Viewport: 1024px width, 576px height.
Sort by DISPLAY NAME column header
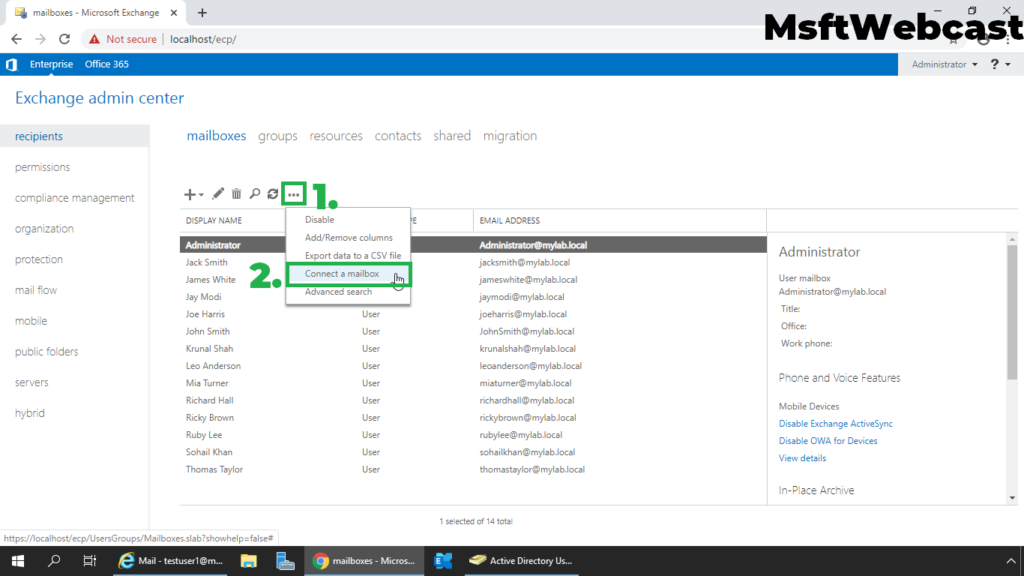click(x=214, y=221)
